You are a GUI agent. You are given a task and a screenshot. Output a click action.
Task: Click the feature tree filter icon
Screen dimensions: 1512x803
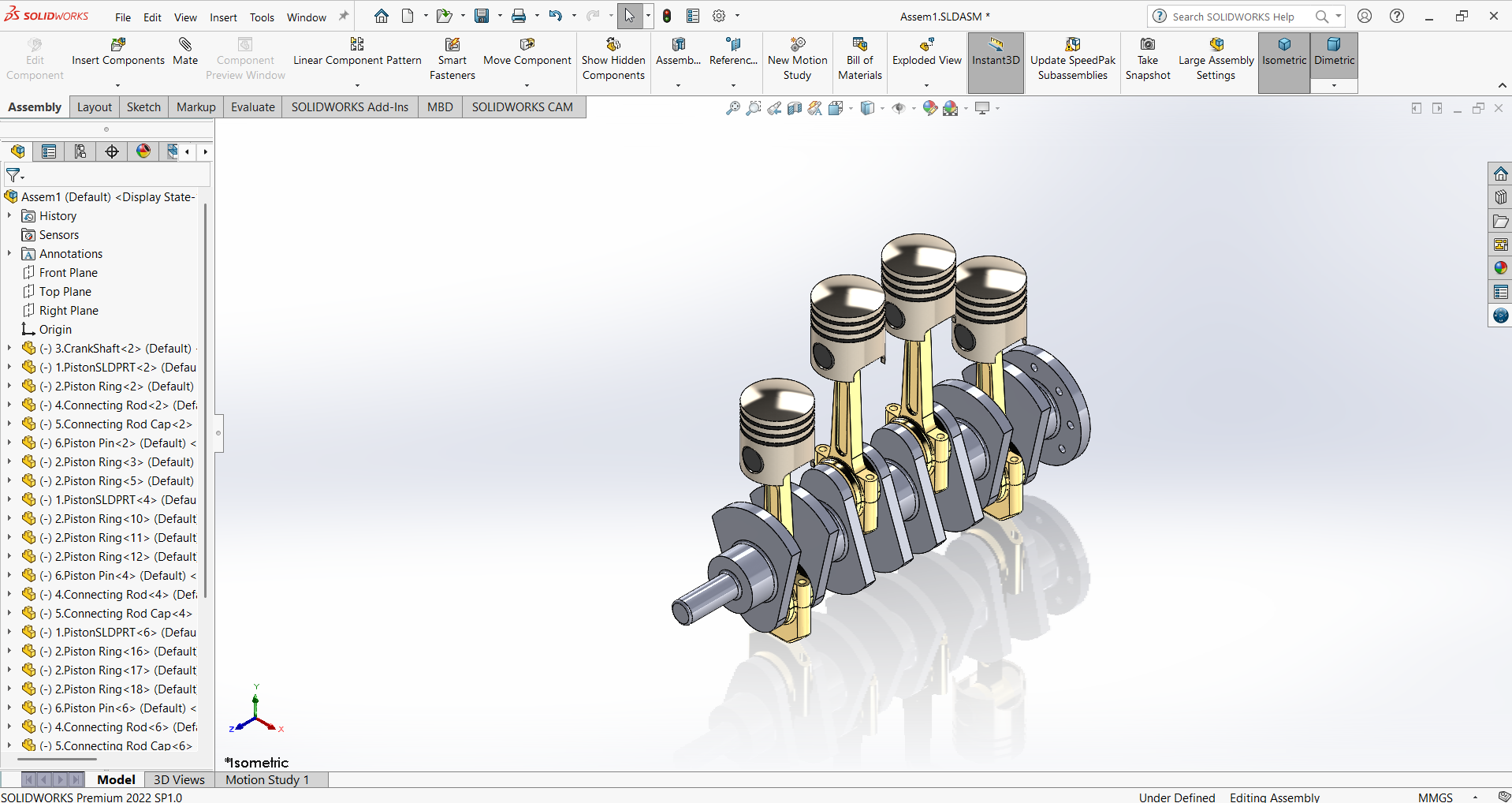coord(14,175)
